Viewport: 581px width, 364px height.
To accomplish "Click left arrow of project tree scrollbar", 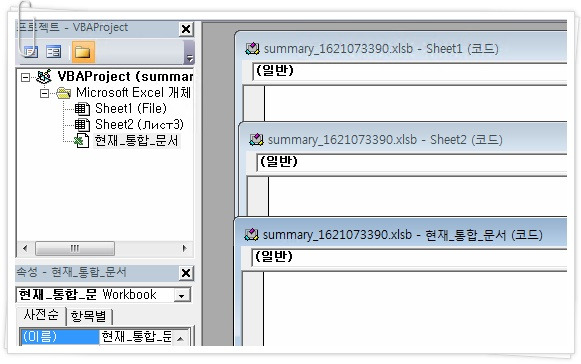I will point(25,248).
